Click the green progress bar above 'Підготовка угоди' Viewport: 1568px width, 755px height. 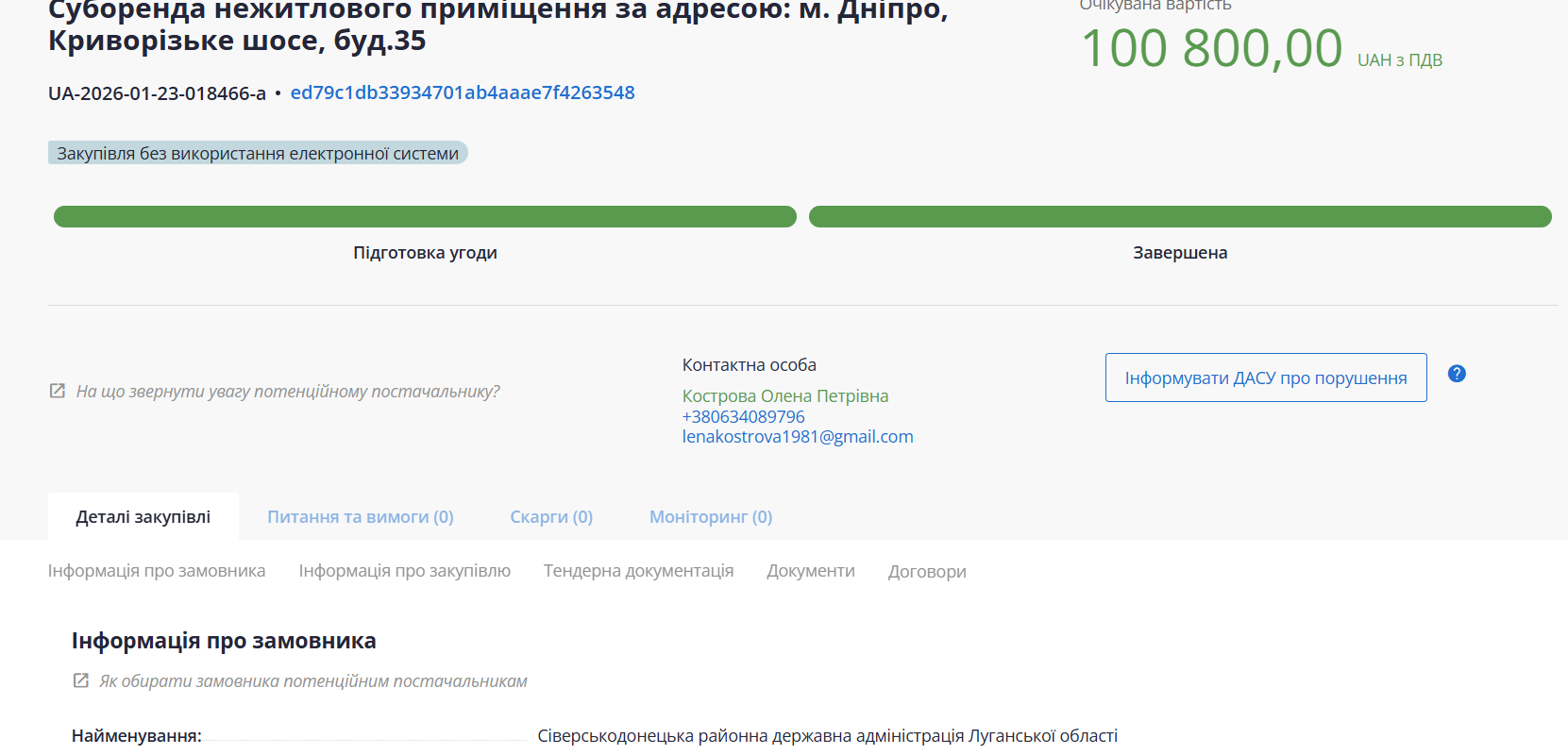click(425, 217)
